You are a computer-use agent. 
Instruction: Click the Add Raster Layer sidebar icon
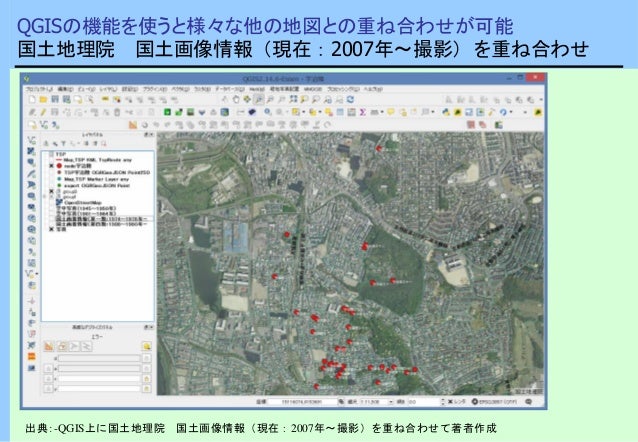click(x=32, y=151)
